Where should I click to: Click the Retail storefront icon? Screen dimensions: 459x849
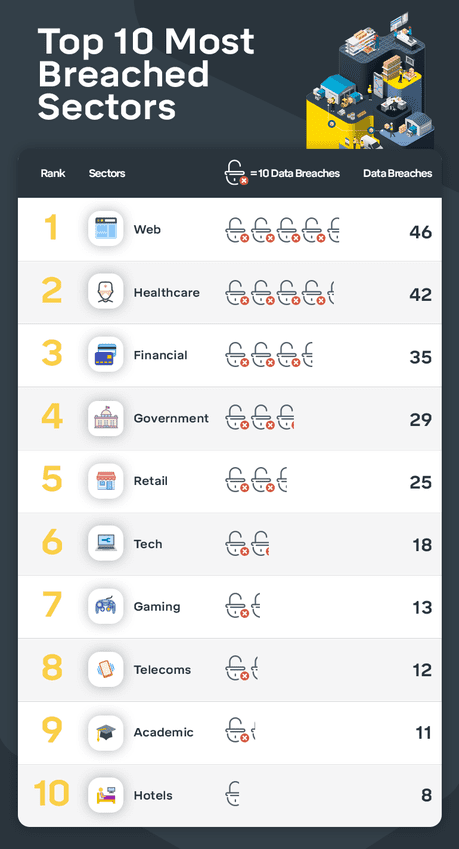[106, 480]
